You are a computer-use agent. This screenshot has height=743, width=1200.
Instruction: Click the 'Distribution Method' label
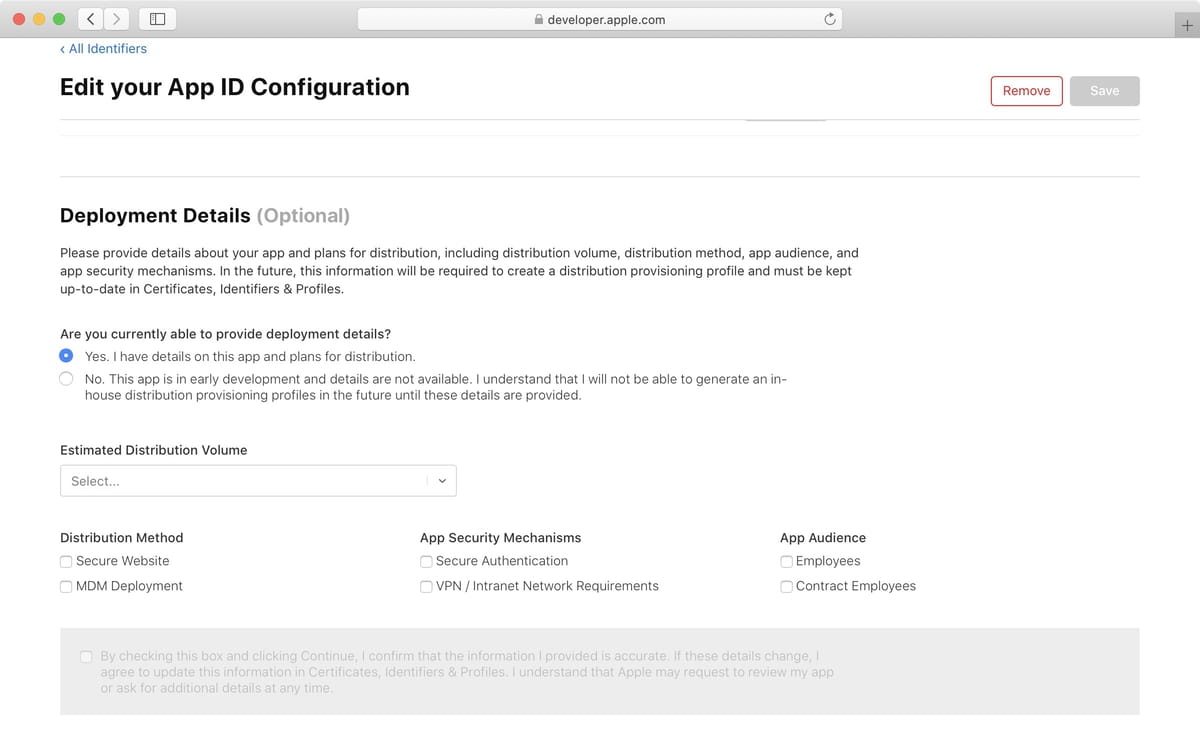coord(122,538)
